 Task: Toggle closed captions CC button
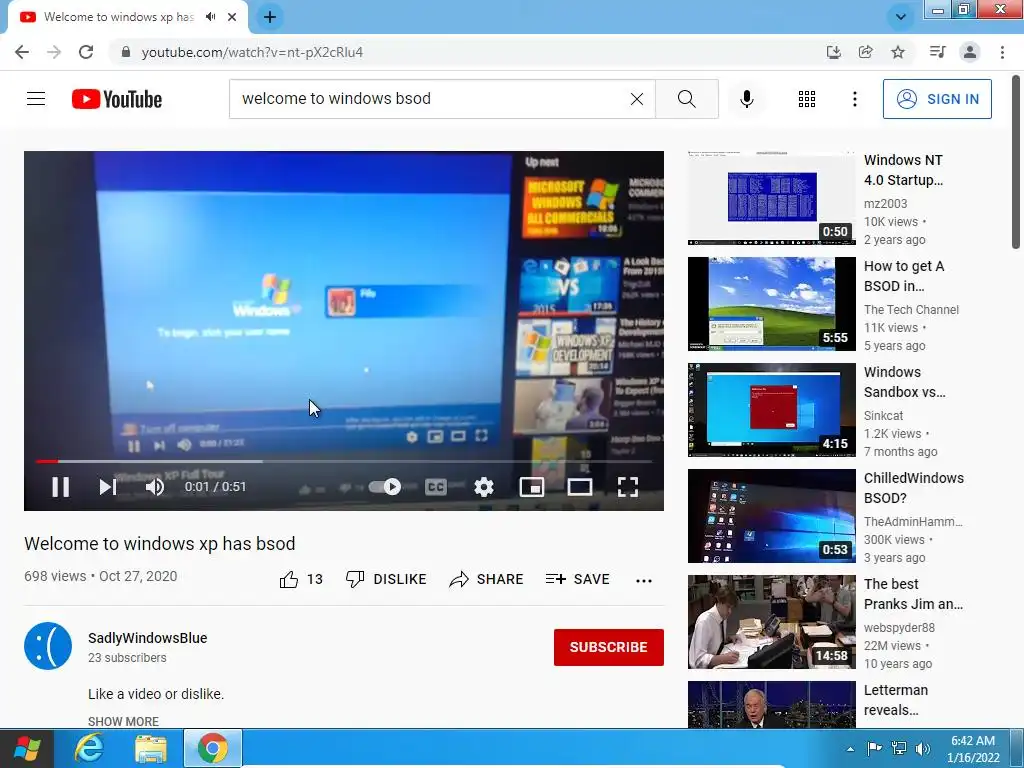(436, 487)
